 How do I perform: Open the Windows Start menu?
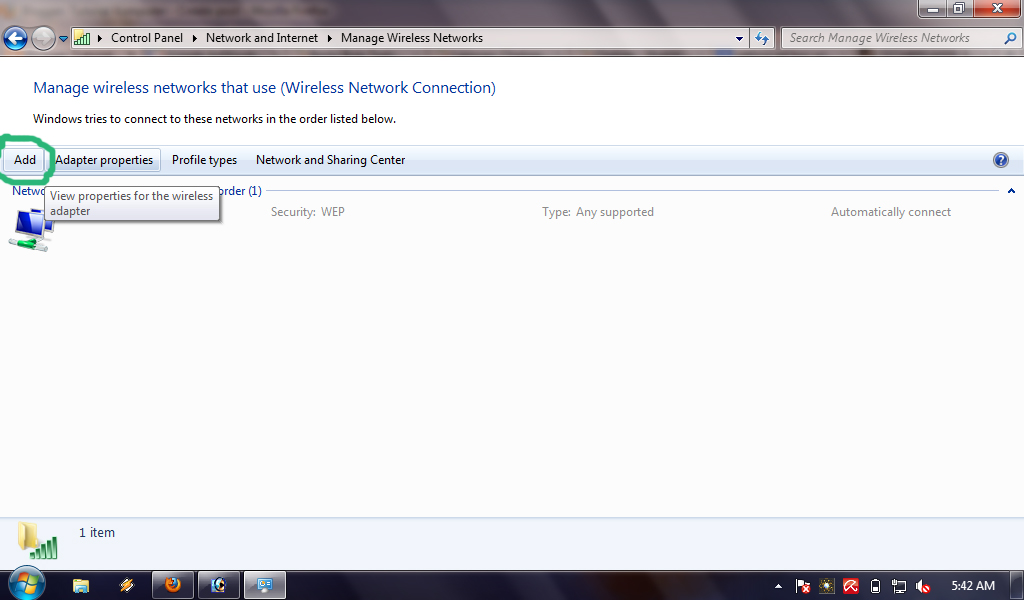pos(27,584)
